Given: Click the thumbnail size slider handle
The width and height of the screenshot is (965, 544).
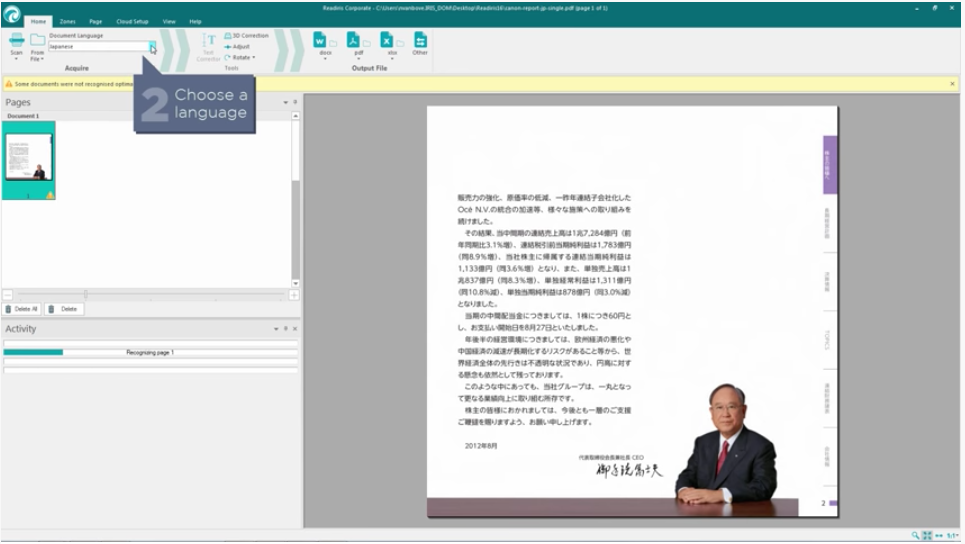Looking at the screenshot, I should pyautogui.click(x=85, y=294).
